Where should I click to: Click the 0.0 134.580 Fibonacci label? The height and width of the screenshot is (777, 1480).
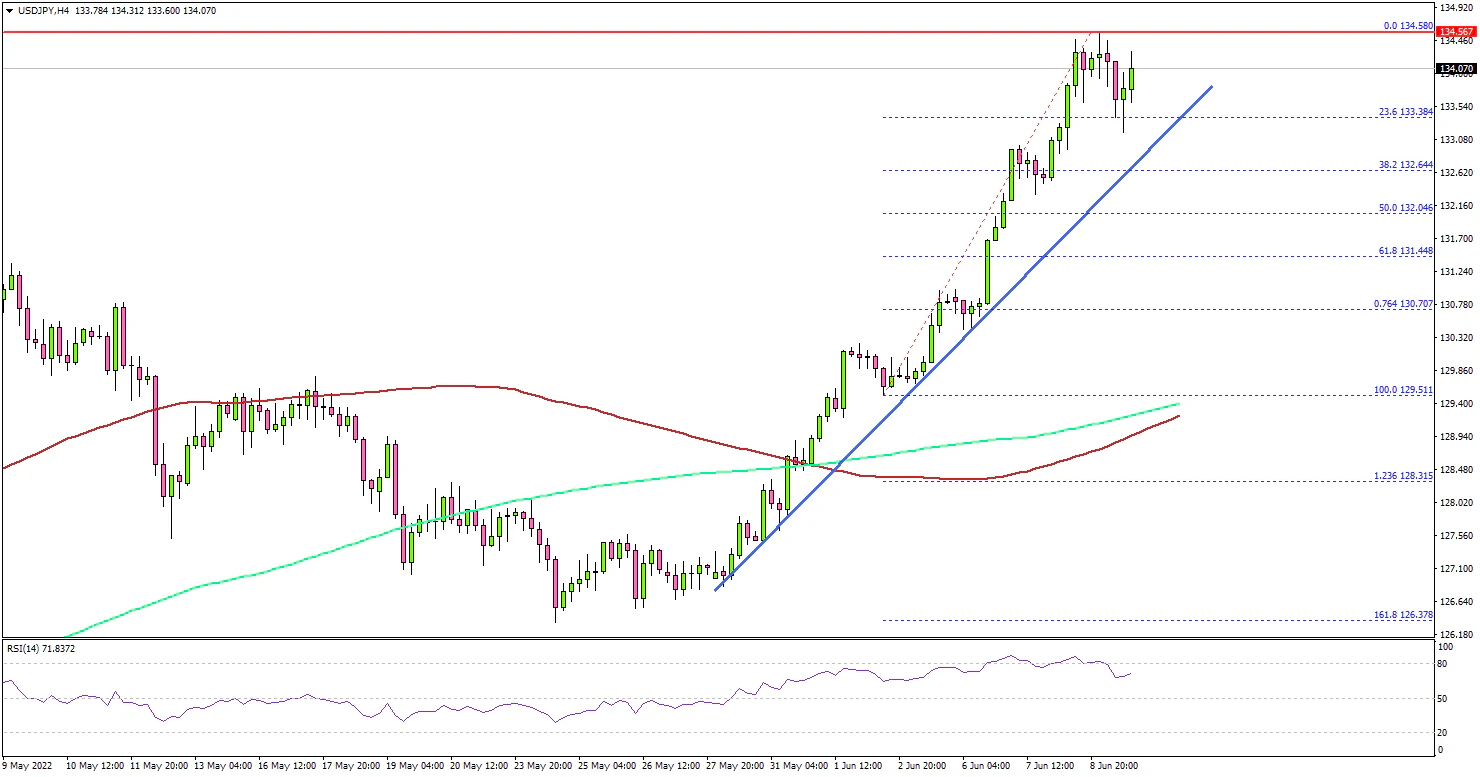tap(1408, 26)
